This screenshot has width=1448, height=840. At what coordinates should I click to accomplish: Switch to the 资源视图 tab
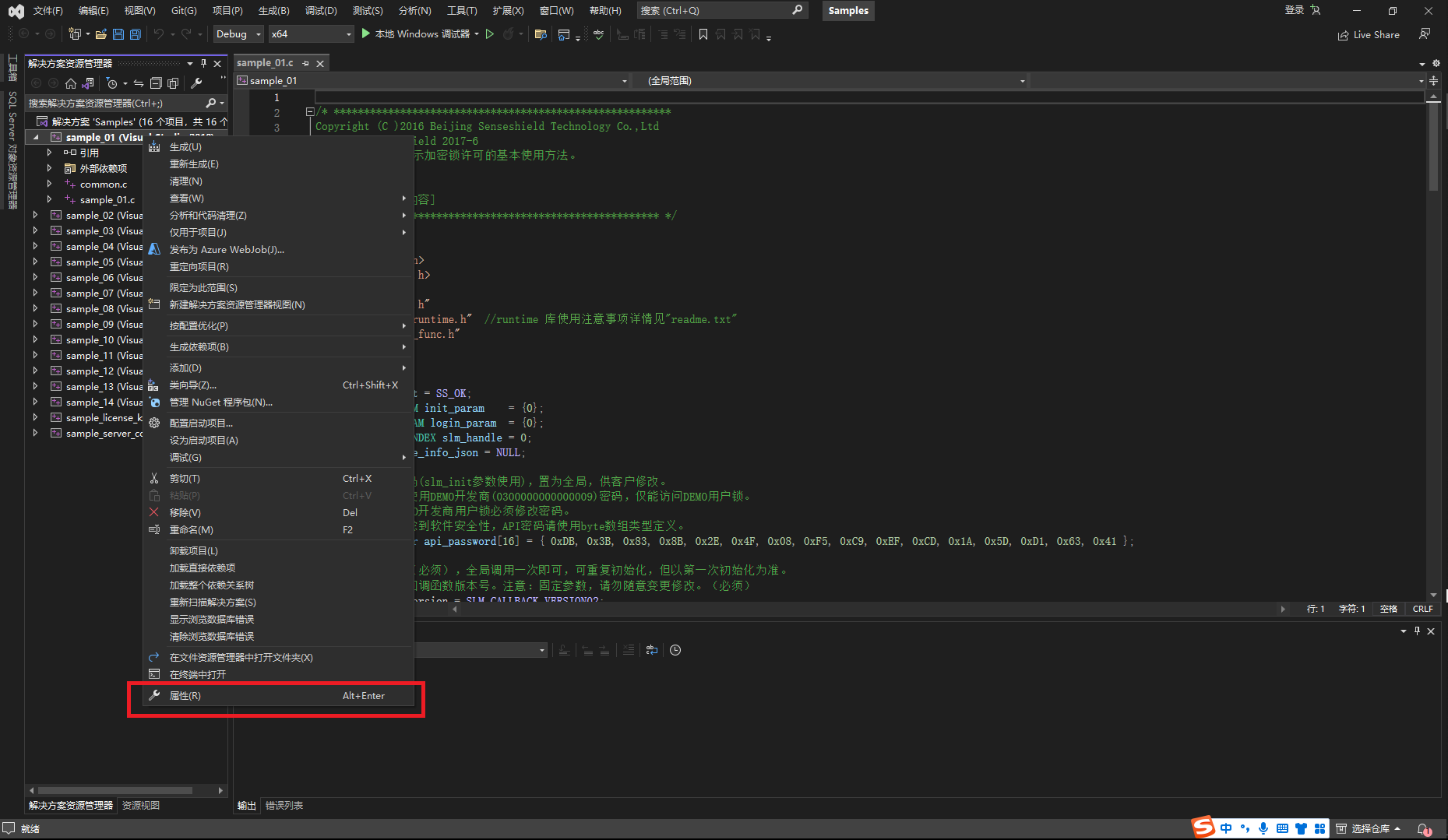click(141, 805)
